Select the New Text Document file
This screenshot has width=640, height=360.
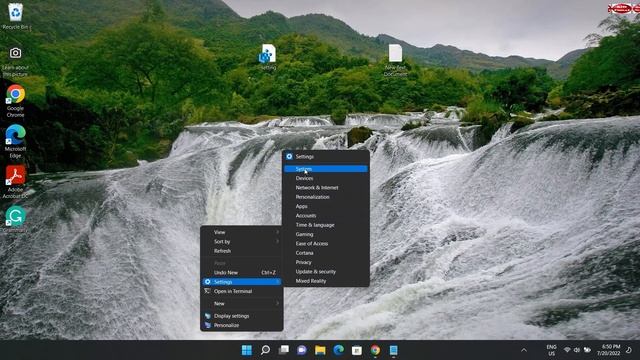tap(395, 60)
